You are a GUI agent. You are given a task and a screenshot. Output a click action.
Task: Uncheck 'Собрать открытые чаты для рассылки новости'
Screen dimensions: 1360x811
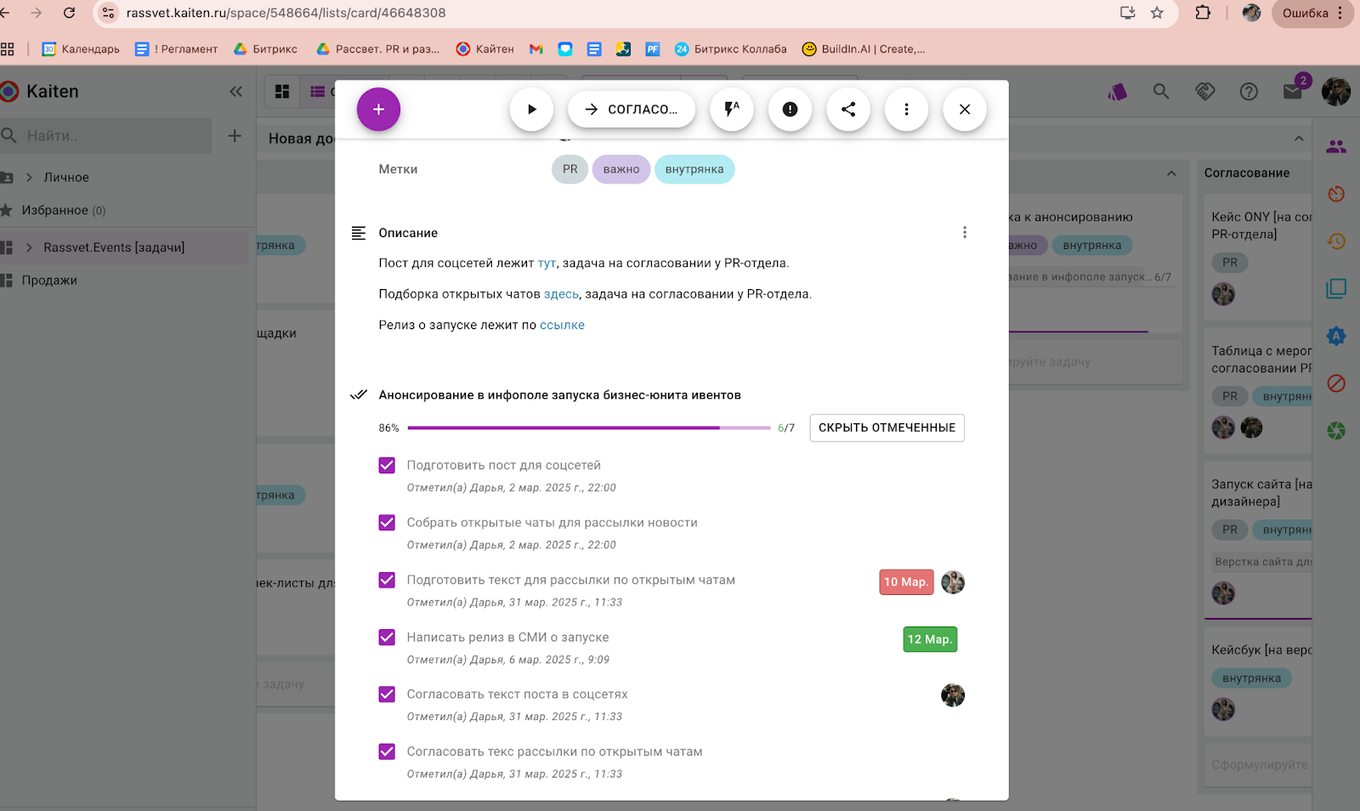coord(387,522)
